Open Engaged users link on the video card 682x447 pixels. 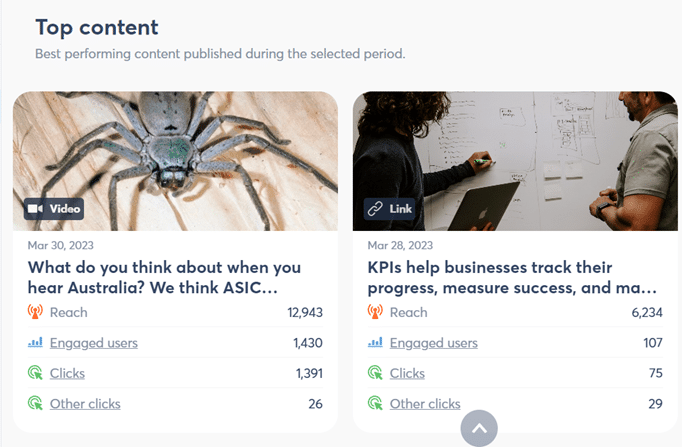pyautogui.click(x=94, y=343)
